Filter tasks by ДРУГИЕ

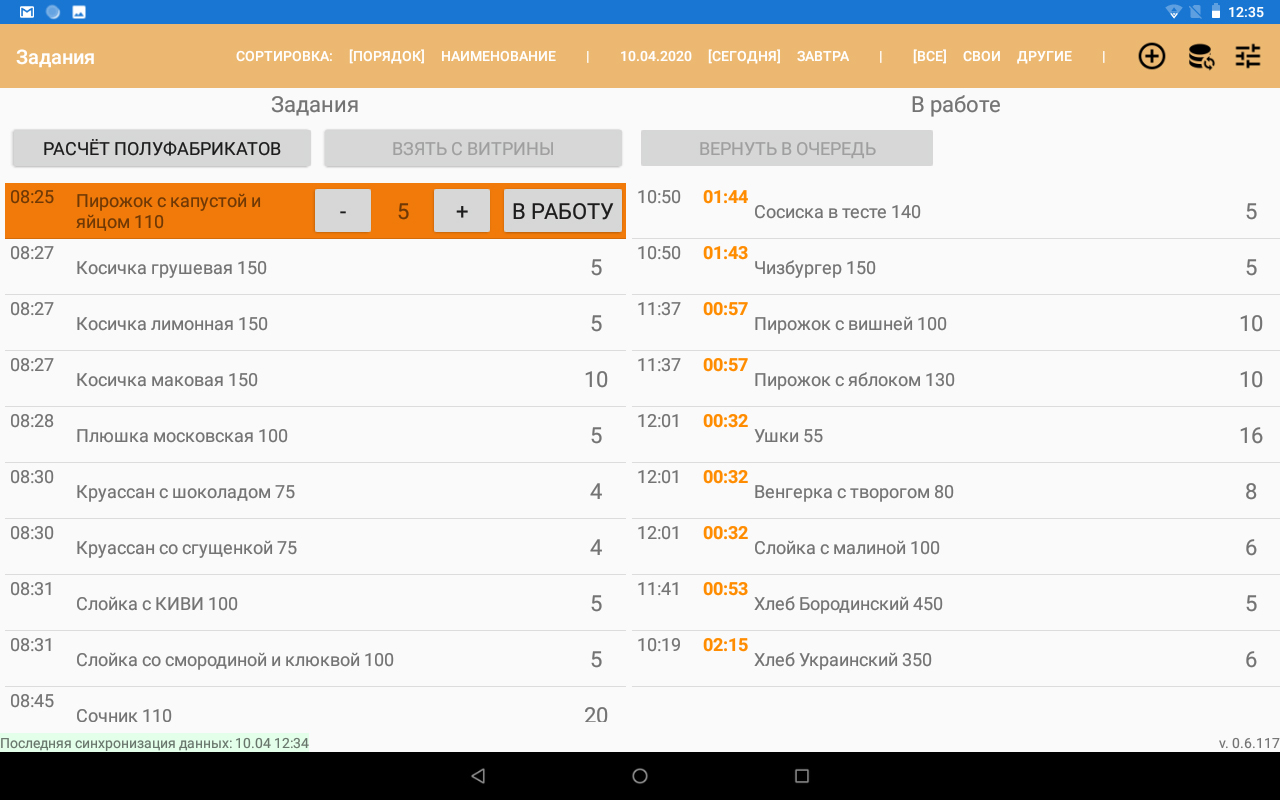[1044, 56]
